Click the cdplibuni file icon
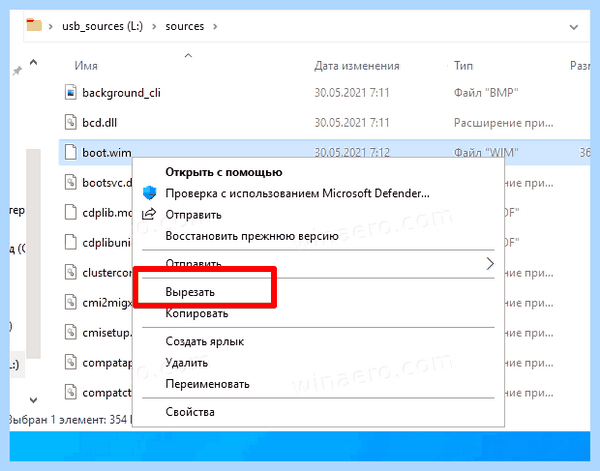Image resolution: width=600 pixels, height=471 pixels. coord(70,242)
